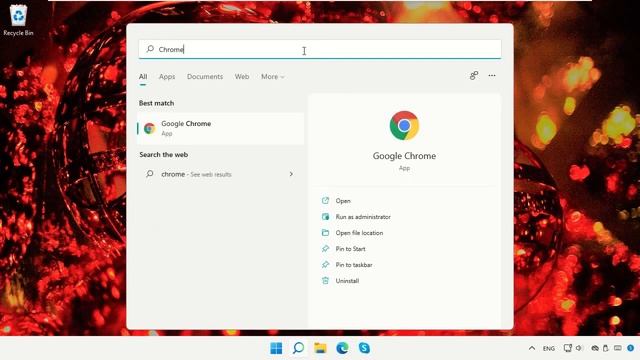Choose Pin to Start action
This screenshot has height=360, width=640.
350,249
